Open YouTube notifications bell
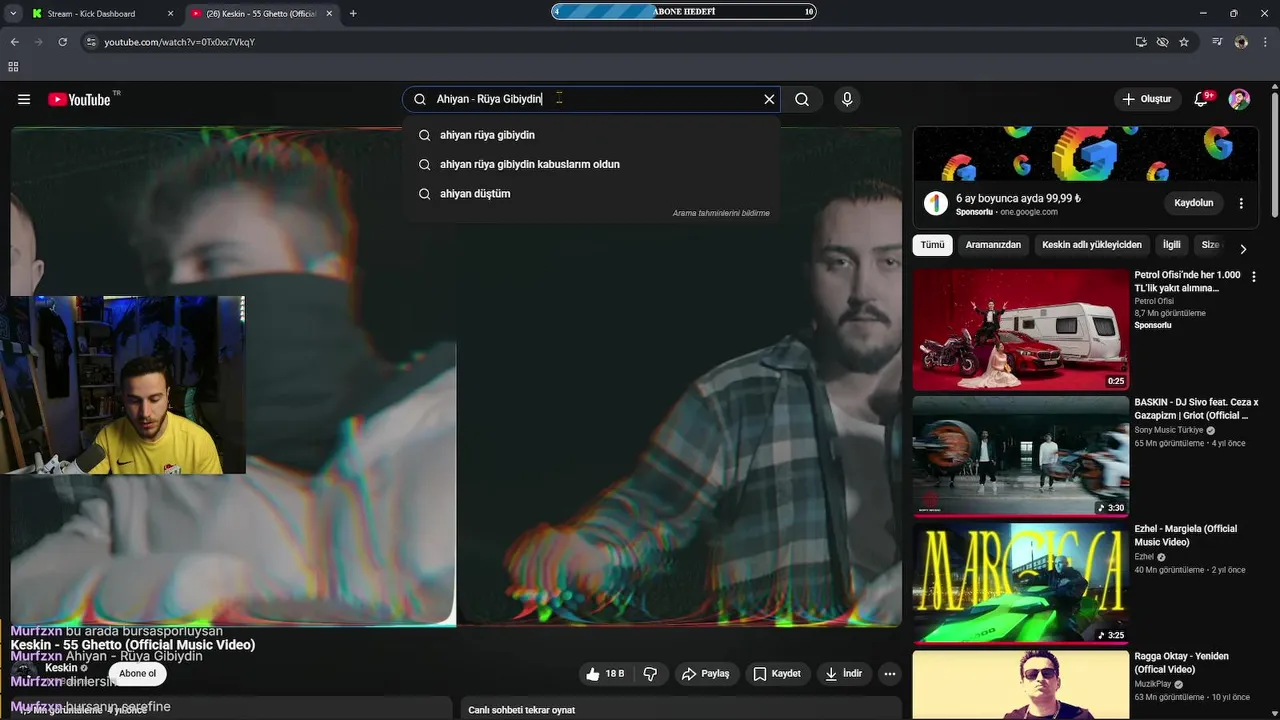The height and width of the screenshot is (720, 1280). click(1202, 99)
